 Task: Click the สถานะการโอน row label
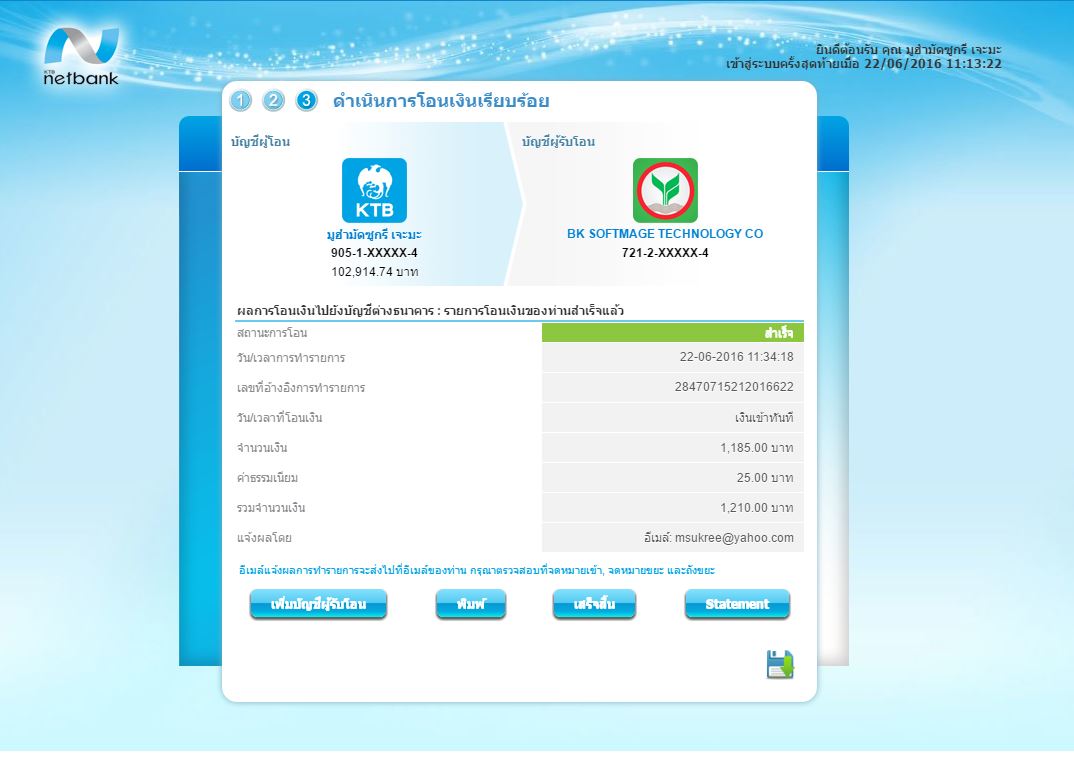pos(272,333)
